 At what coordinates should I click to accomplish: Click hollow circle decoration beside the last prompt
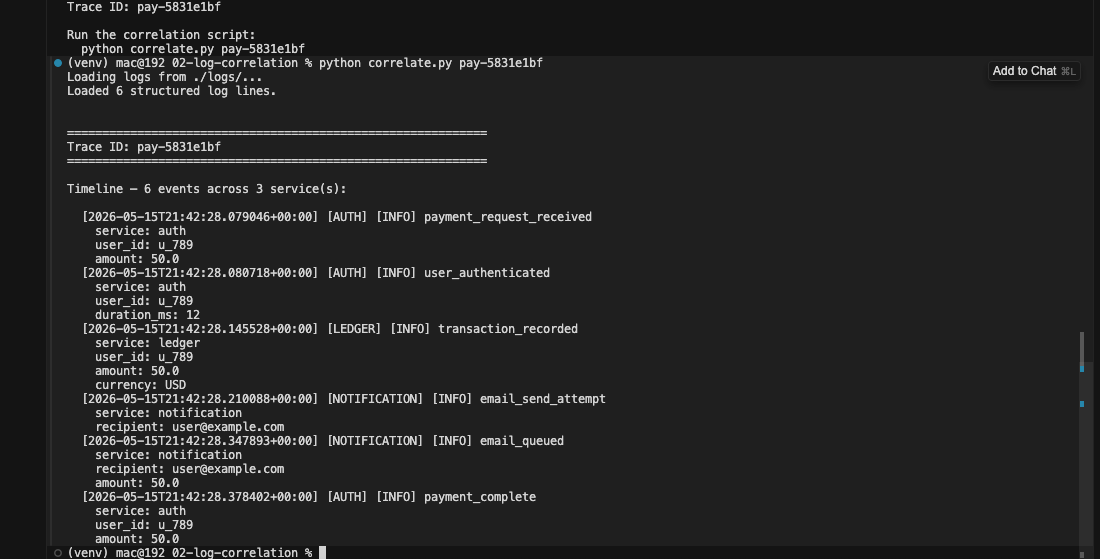tap(58, 553)
